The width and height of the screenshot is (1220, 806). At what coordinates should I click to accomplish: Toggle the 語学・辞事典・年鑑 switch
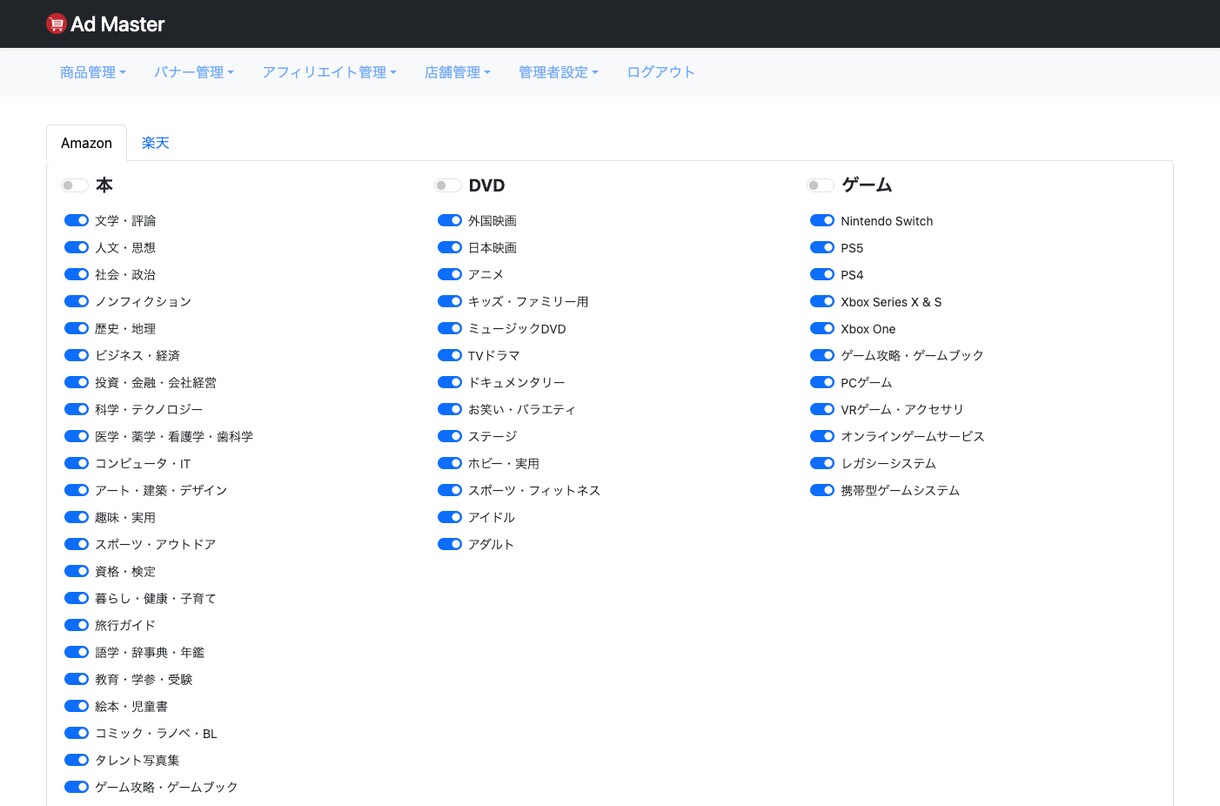[x=77, y=652]
